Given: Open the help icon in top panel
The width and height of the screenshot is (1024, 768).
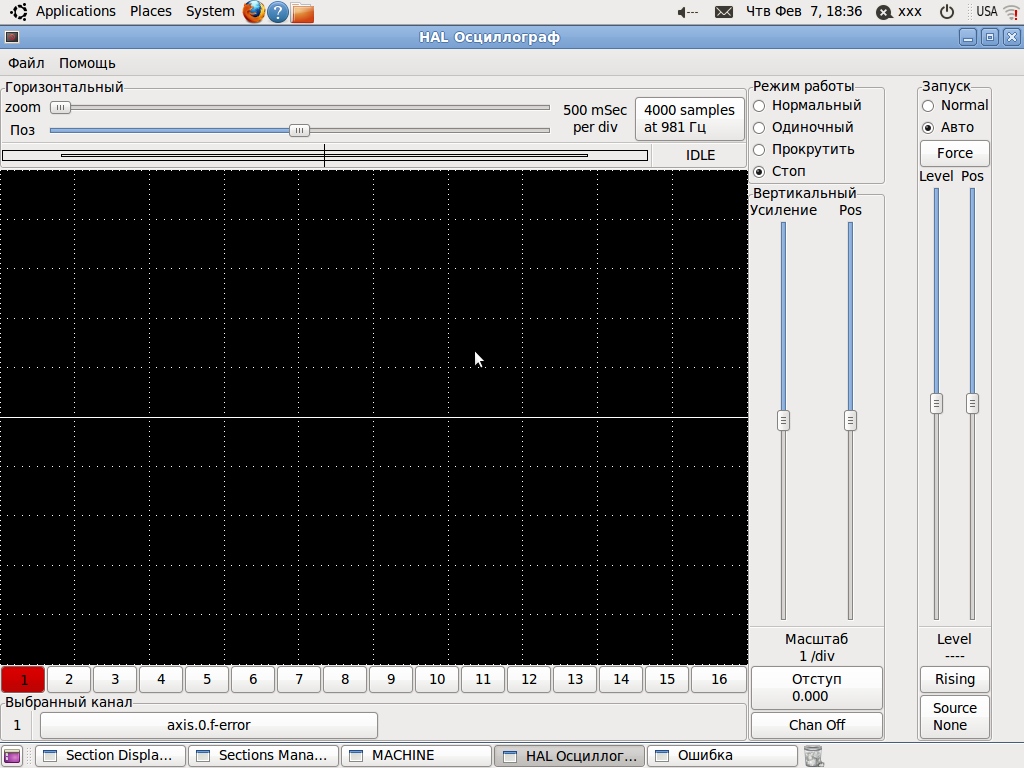Looking at the screenshot, I should [278, 12].
